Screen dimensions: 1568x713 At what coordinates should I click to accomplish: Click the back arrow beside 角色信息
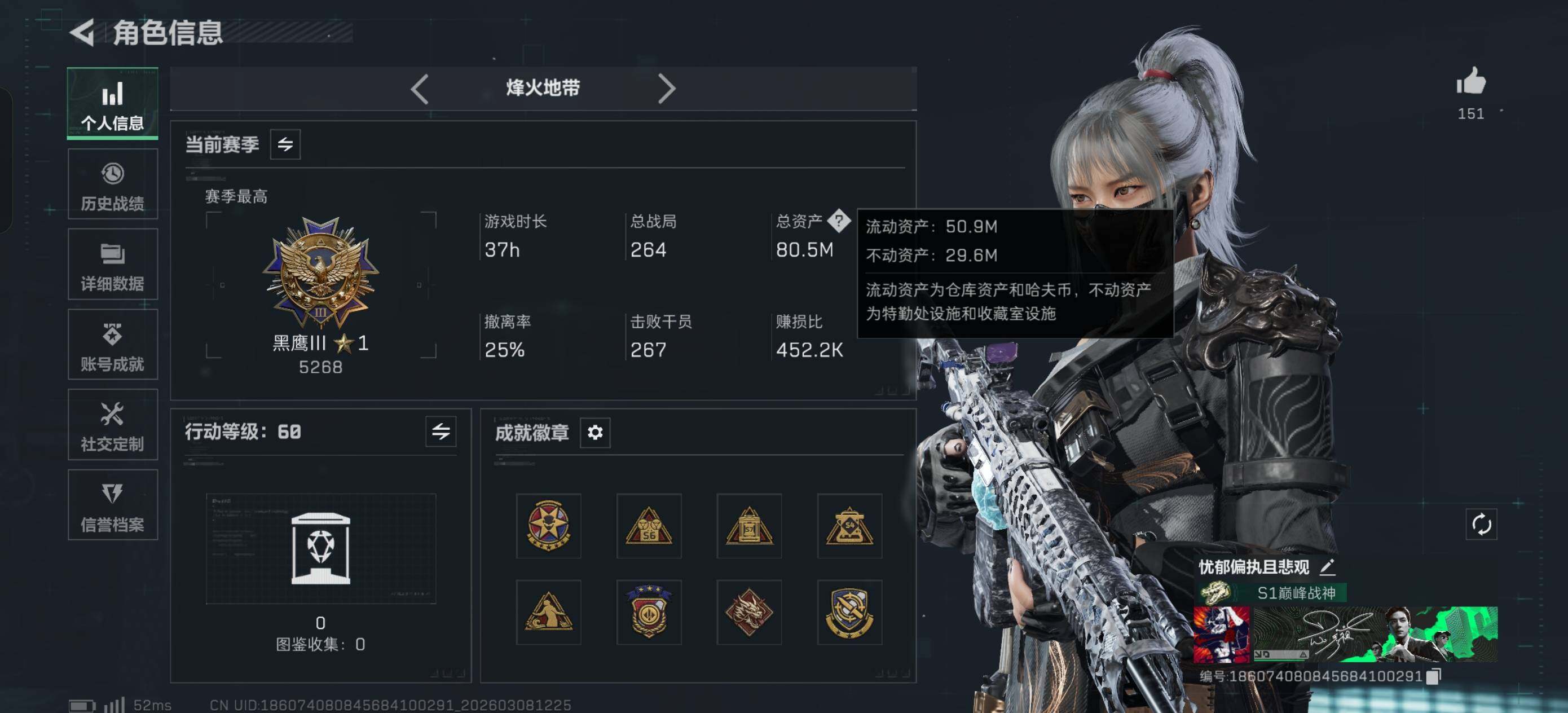82,32
